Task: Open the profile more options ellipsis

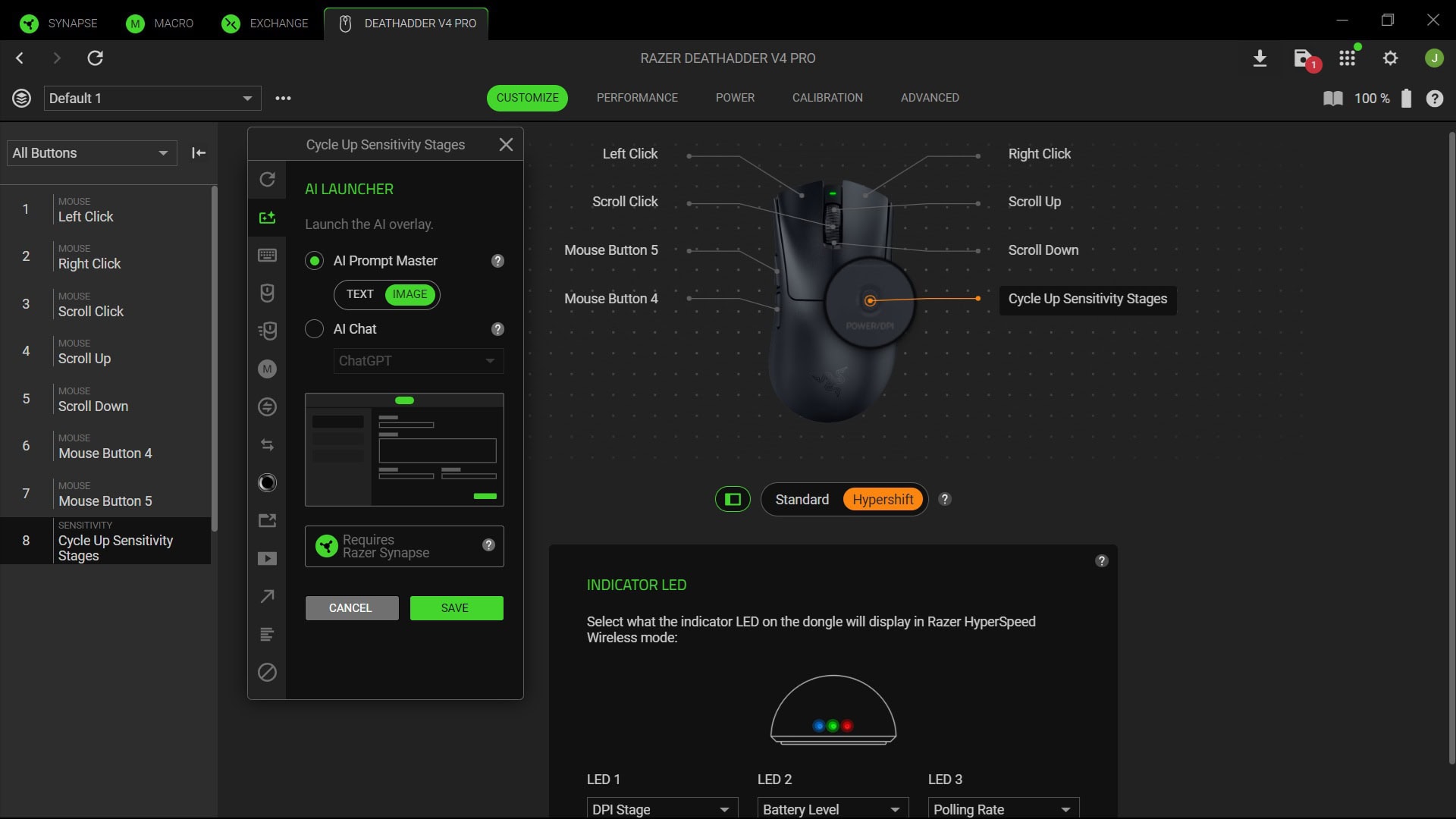Action: coord(283,99)
